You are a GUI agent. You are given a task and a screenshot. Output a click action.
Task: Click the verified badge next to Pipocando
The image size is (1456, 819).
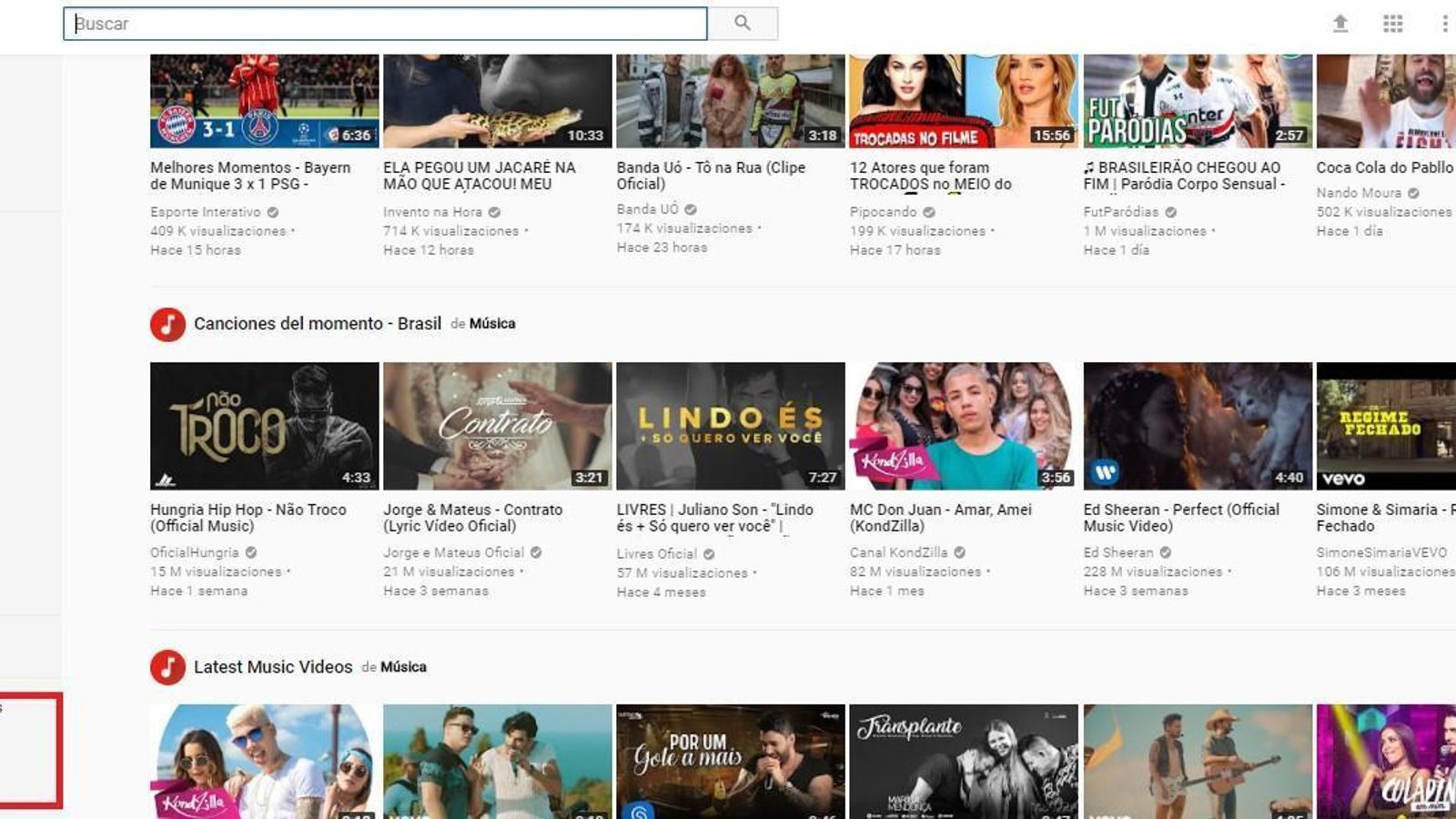click(927, 210)
